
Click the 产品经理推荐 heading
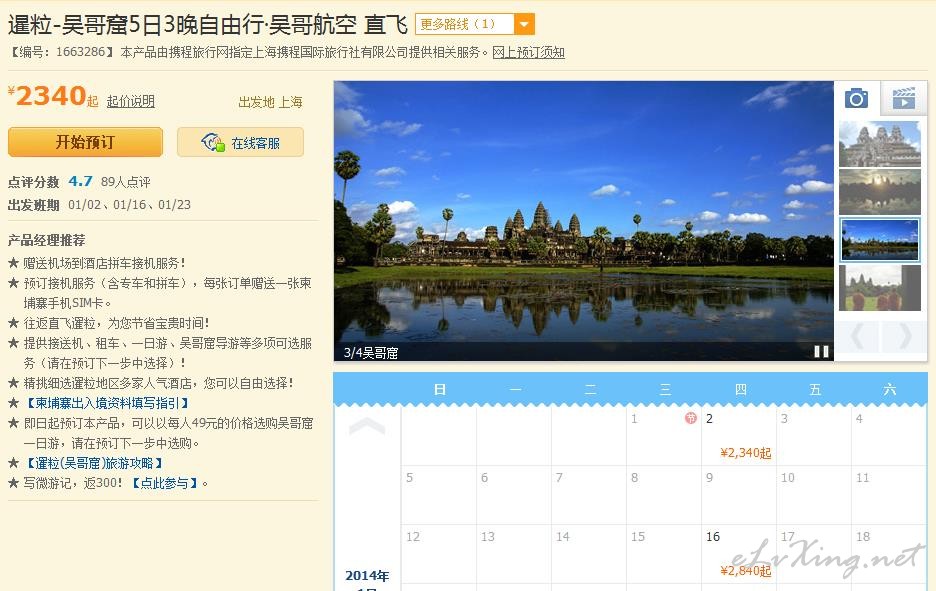47,241
